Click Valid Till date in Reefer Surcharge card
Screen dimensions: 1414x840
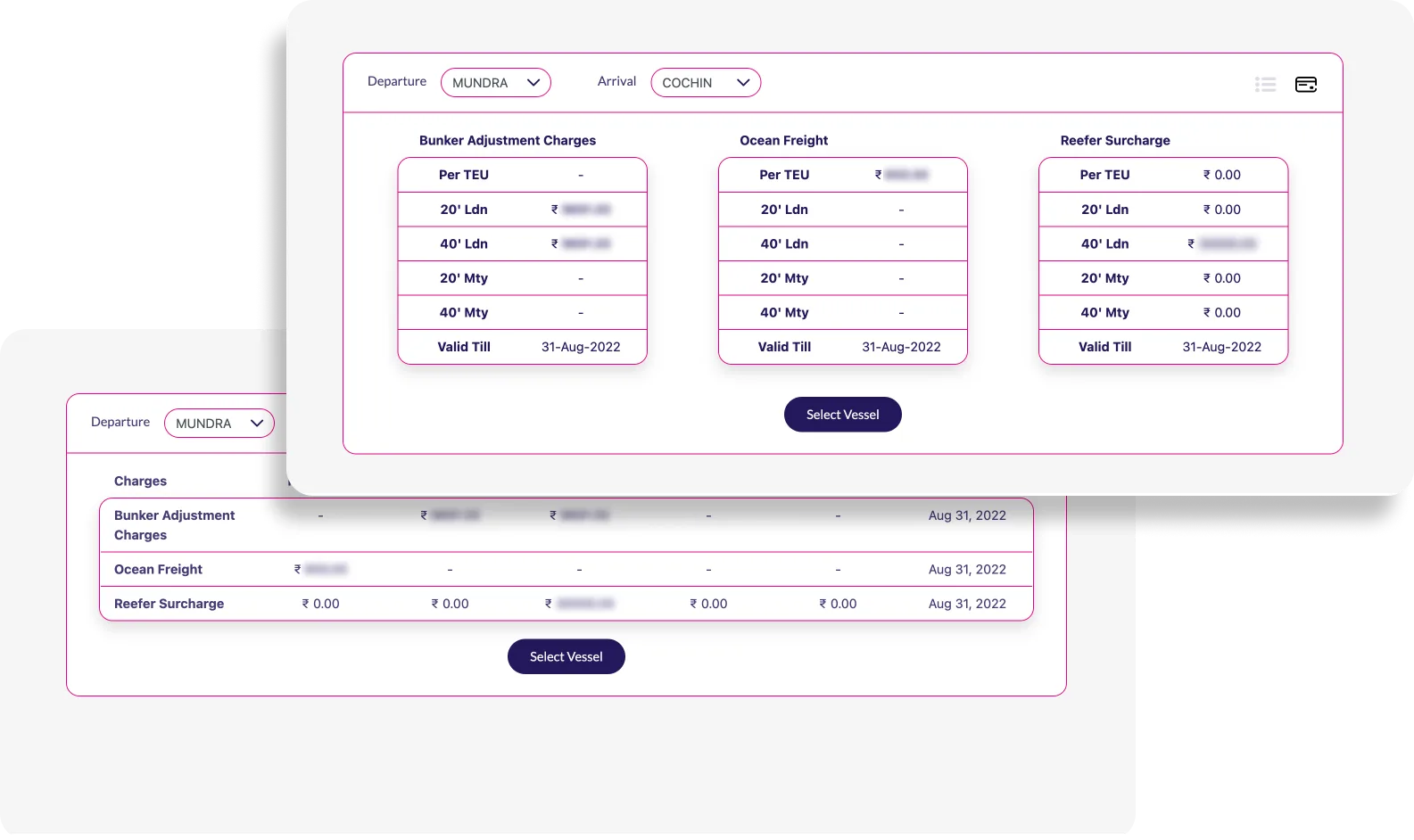pos(1222,347)
